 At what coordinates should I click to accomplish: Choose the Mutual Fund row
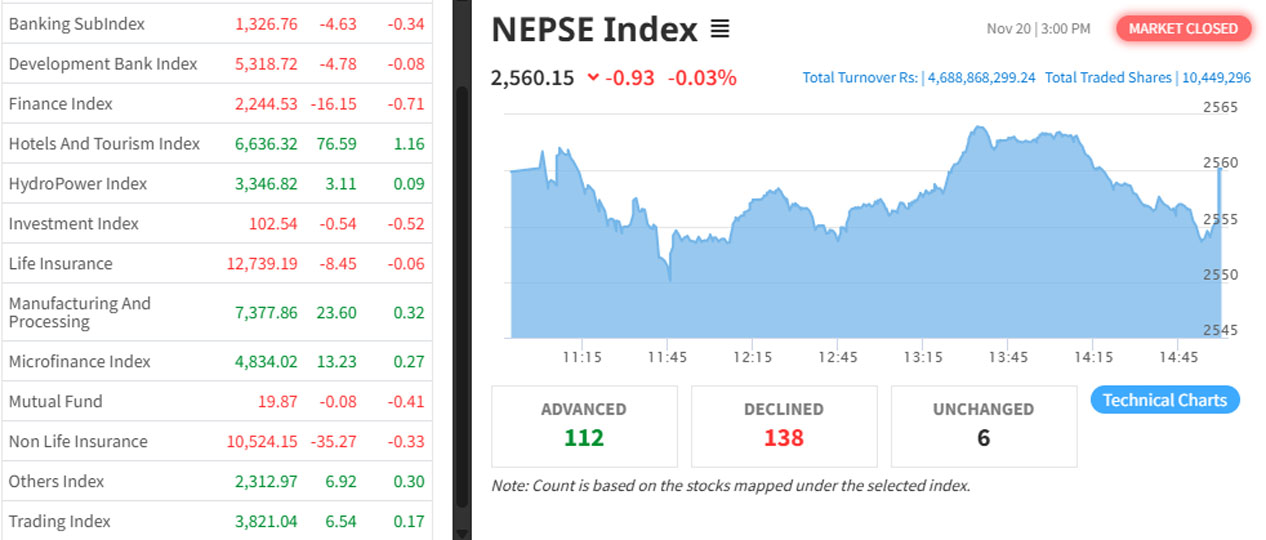56,402
